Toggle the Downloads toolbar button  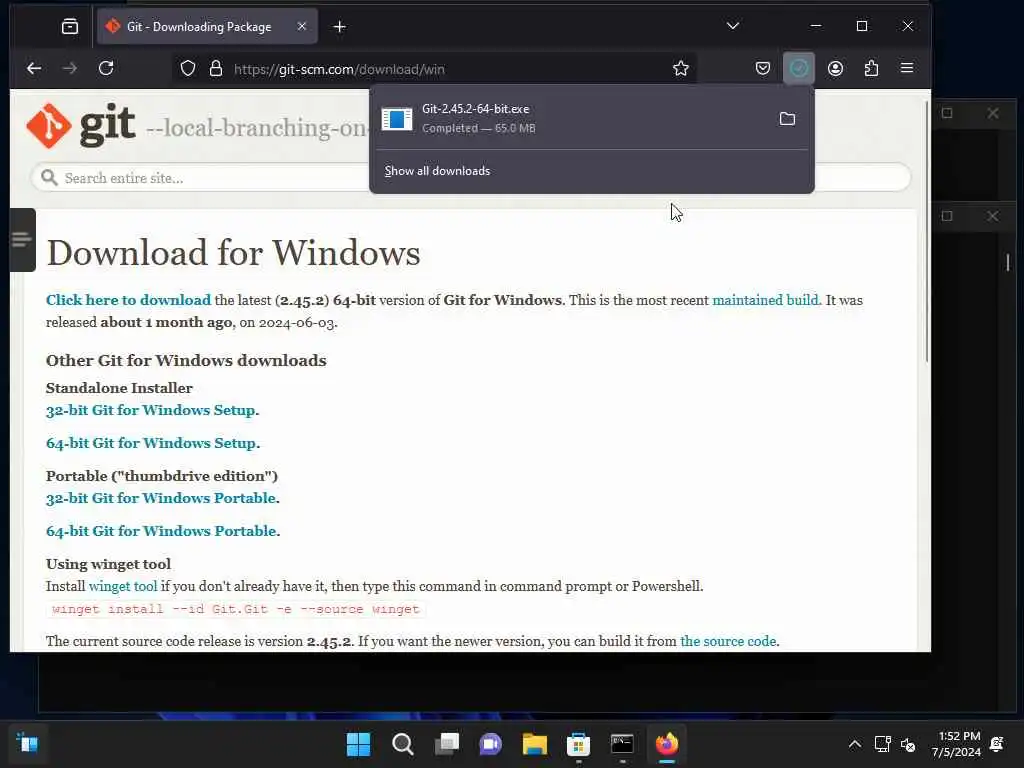(x=799, y=68)
